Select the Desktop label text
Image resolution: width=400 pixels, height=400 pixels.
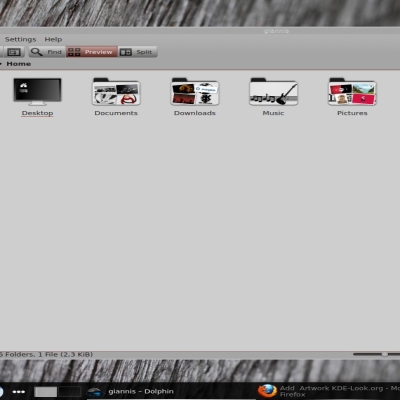coord(38,113)
